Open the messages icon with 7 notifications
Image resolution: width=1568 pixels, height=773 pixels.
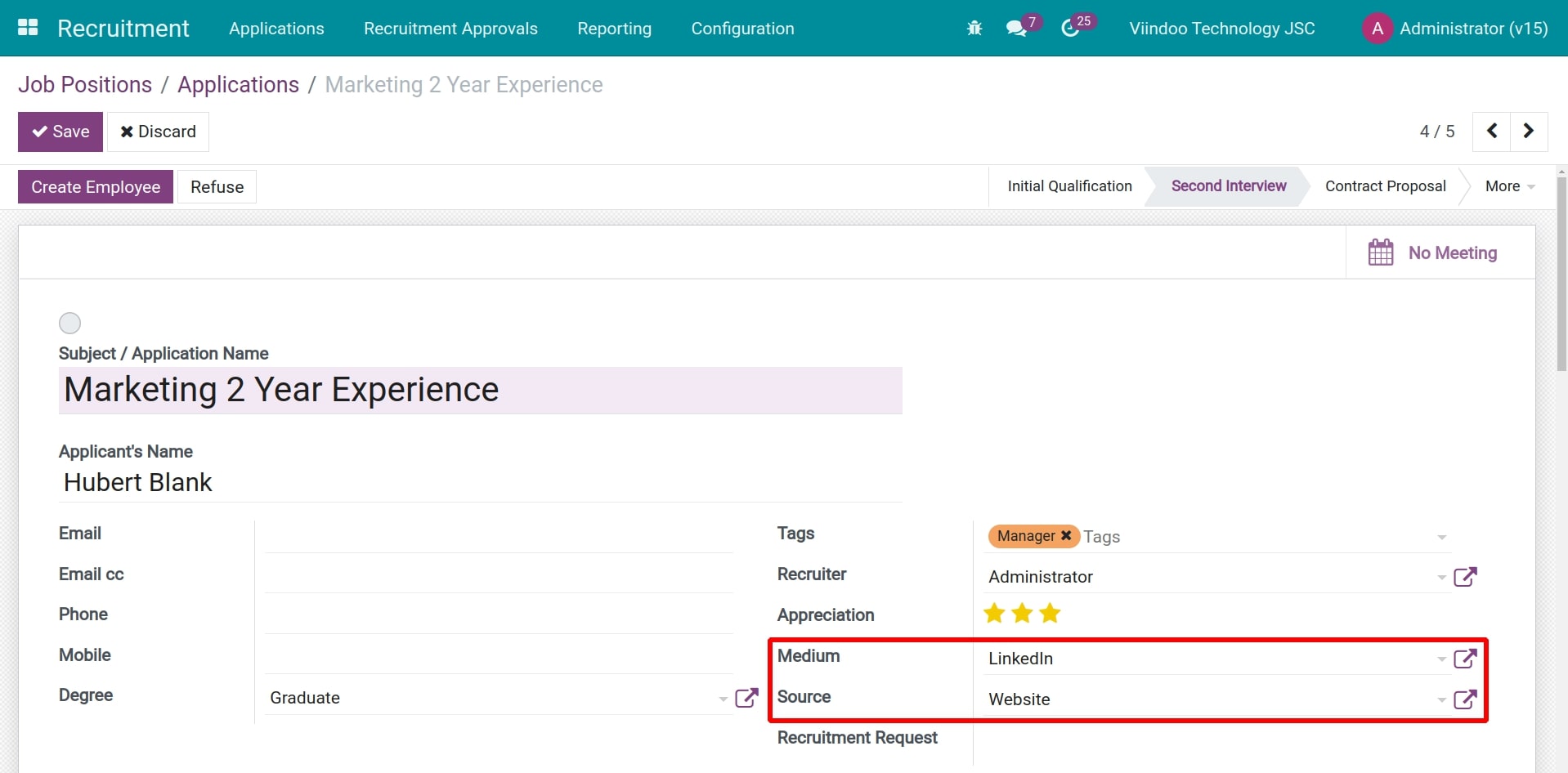(1018, 28)
